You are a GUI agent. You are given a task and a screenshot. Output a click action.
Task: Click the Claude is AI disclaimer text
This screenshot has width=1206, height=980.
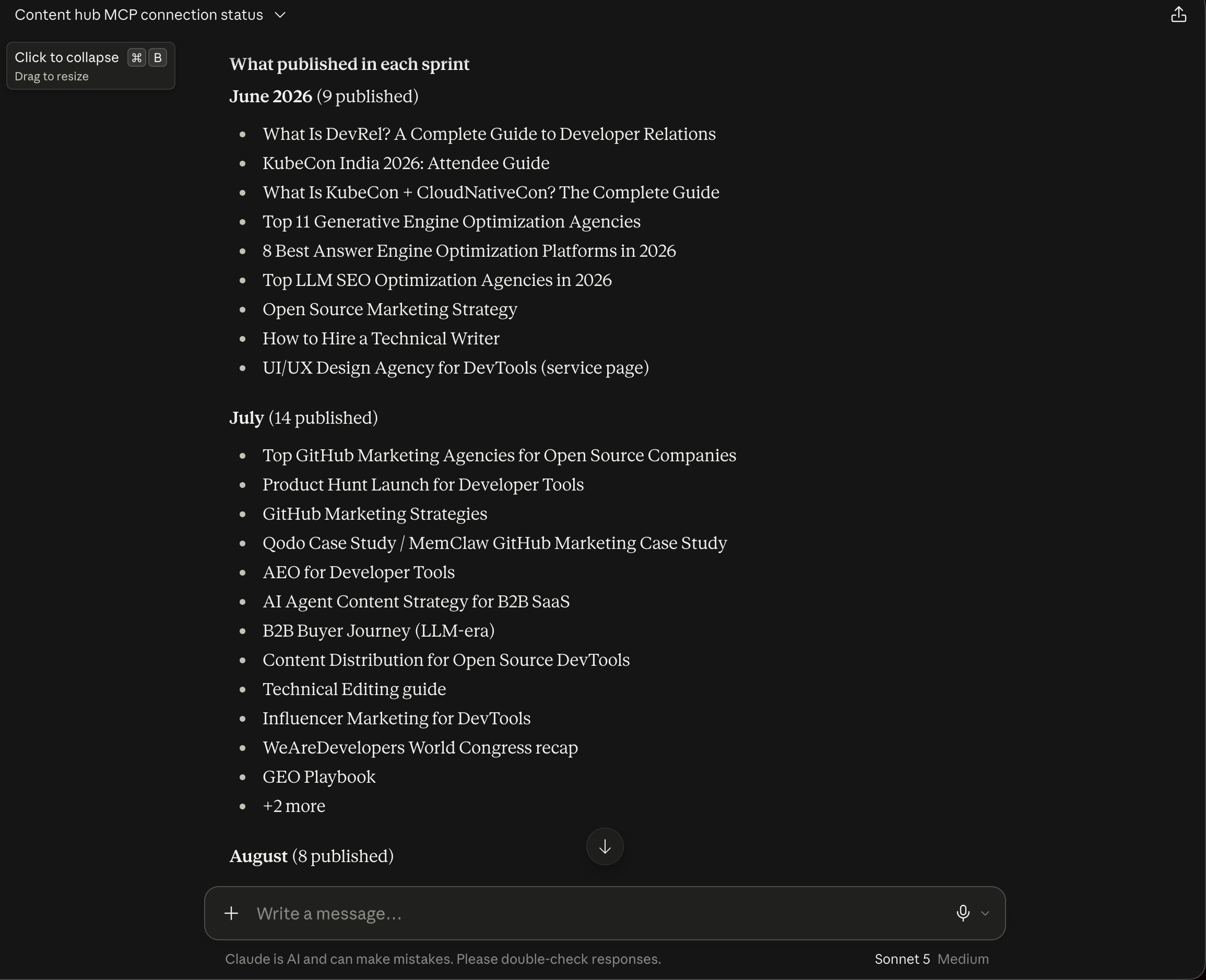tap(443, 959)
